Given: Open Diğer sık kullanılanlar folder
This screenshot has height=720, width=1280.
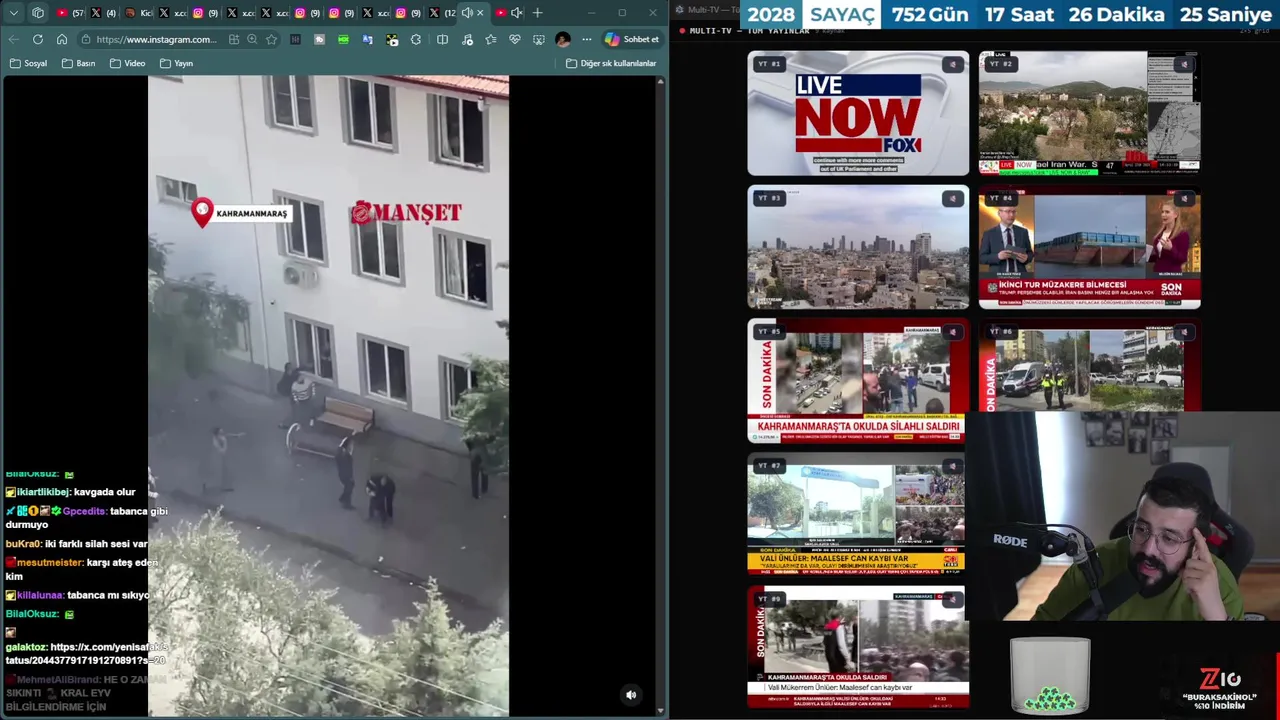Looking at the screenshot, I should [611, 63].
